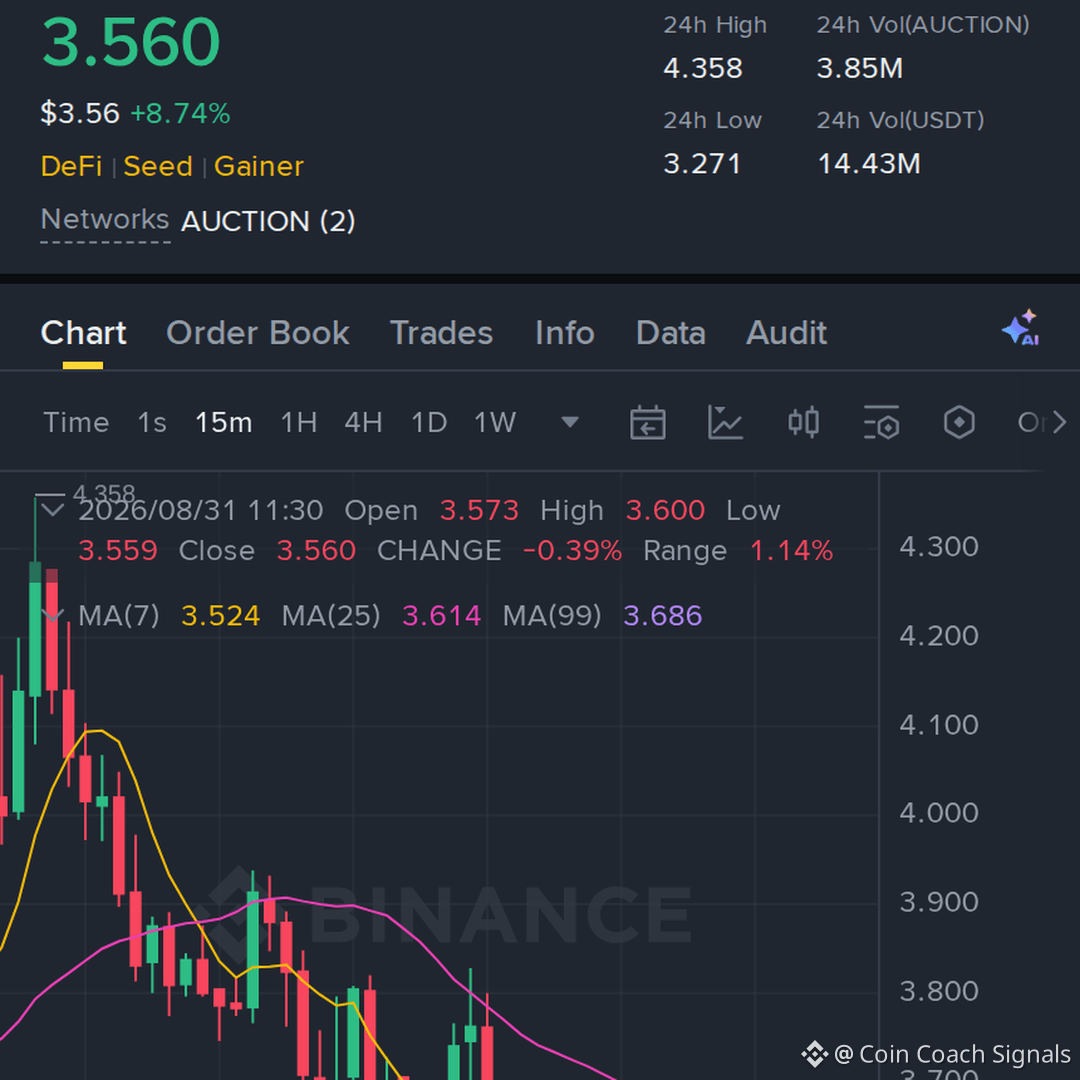
Task: Switch to the Order Book tab
Action: [258, 333]
